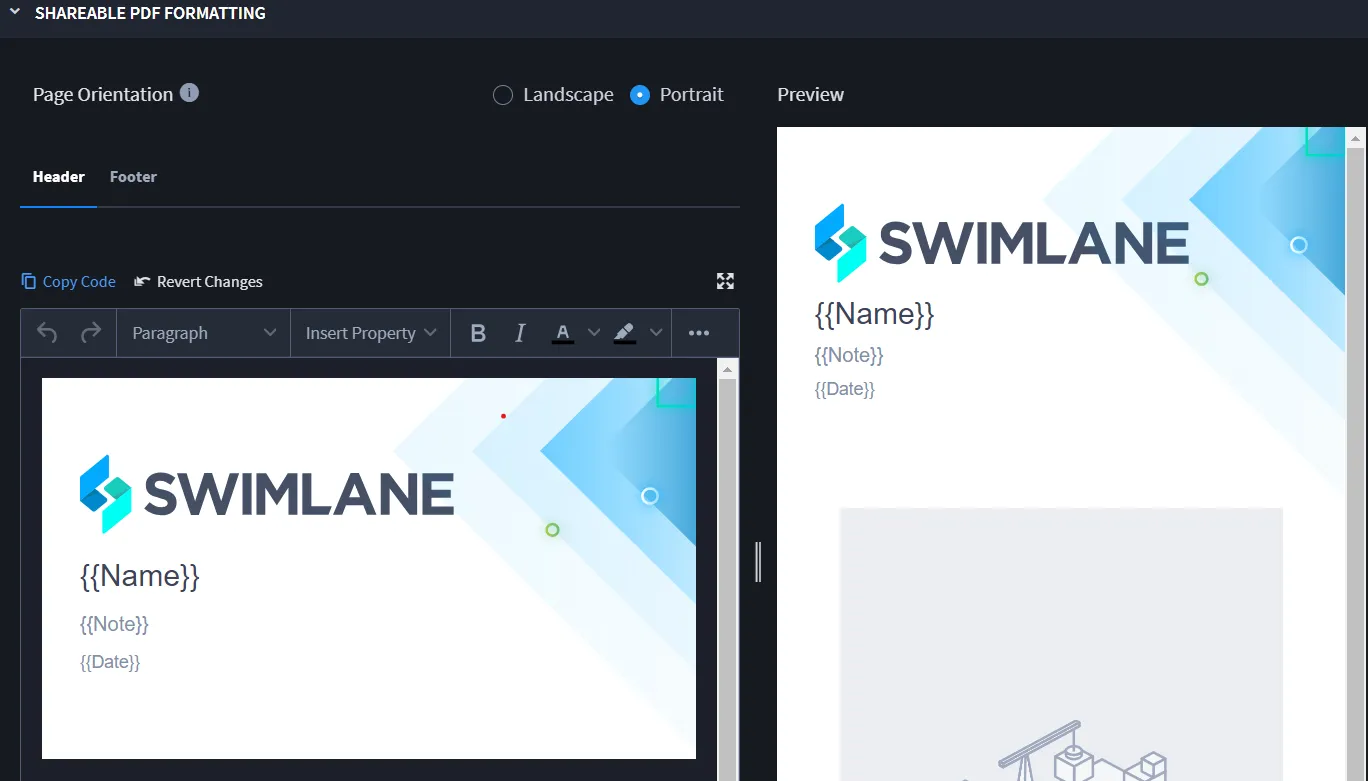Screen dimensions: 1368x781
Task: Undo the last edit
Action: click(47, 333)
